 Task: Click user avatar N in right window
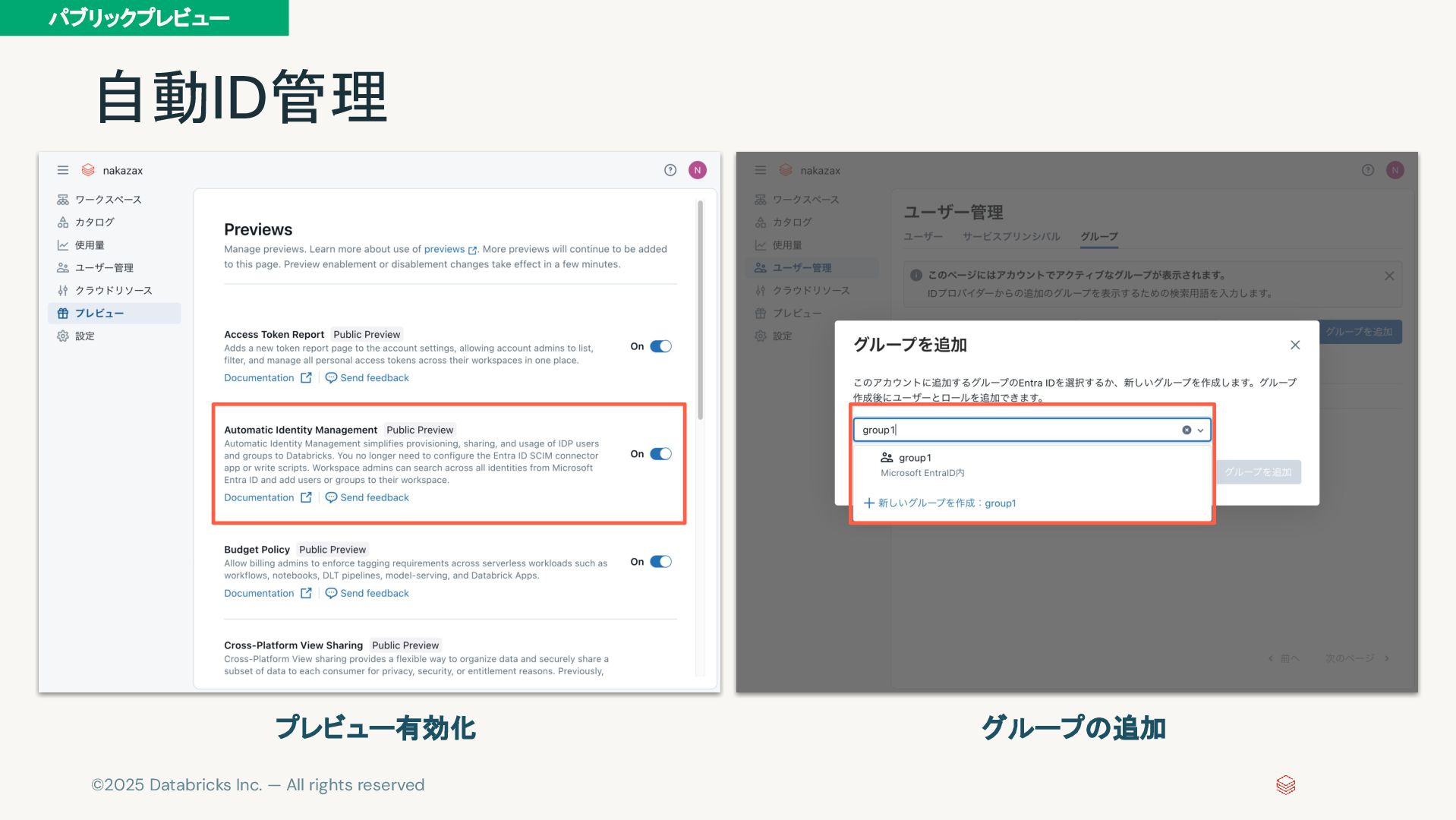tap(1395, 170)
